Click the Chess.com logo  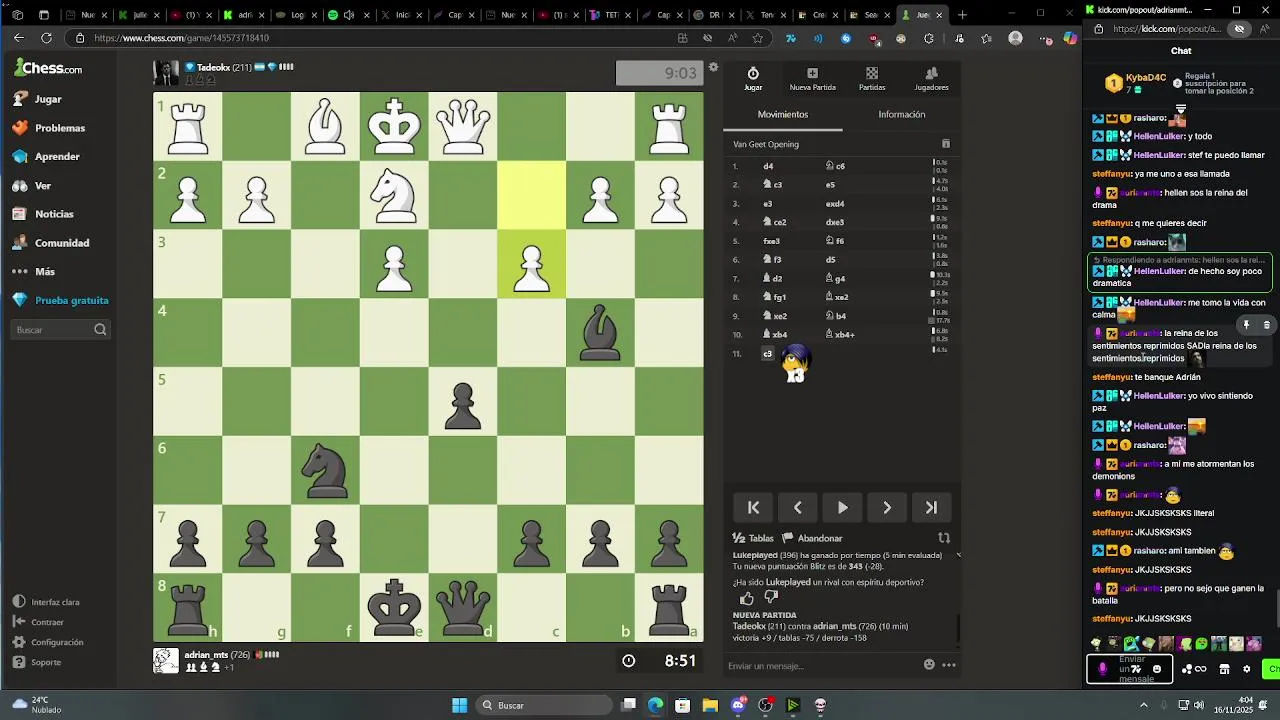click(48, 68)
